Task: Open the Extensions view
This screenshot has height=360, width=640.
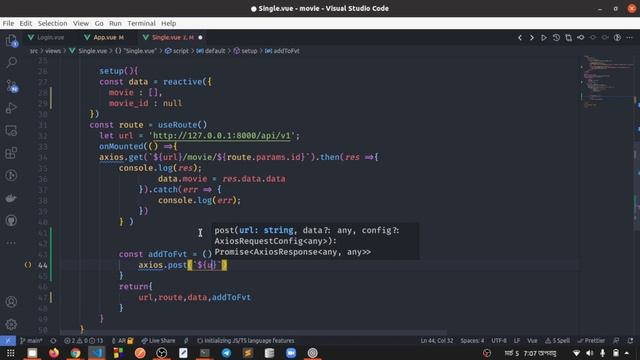Action: 11,153
